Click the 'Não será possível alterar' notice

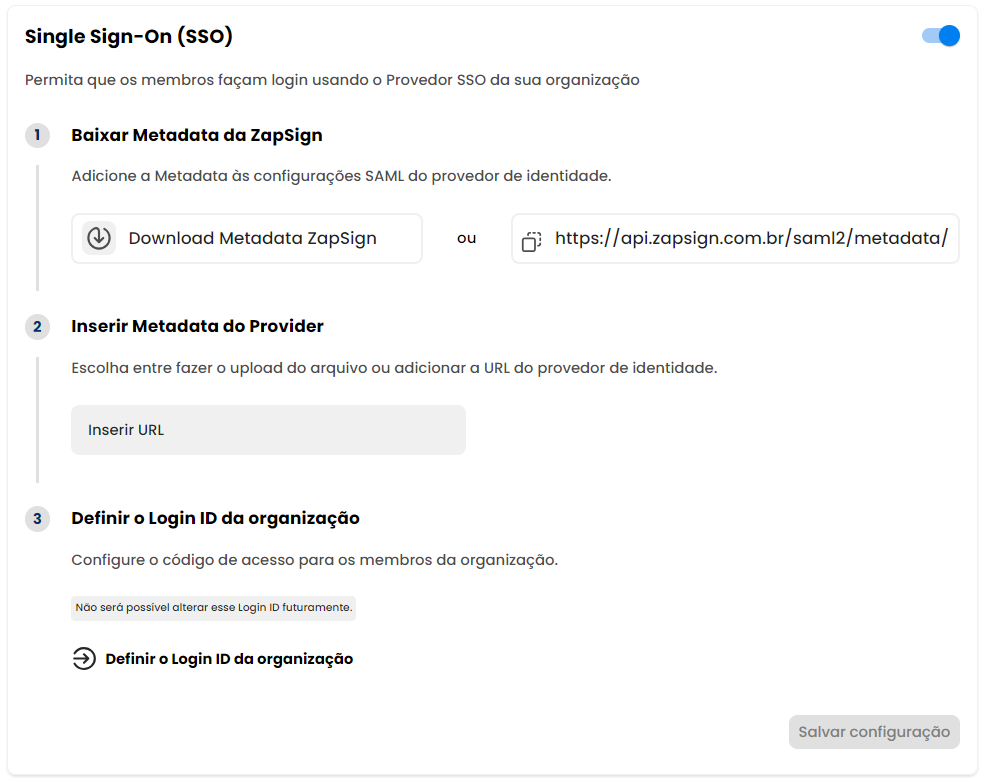click(213, 608)
